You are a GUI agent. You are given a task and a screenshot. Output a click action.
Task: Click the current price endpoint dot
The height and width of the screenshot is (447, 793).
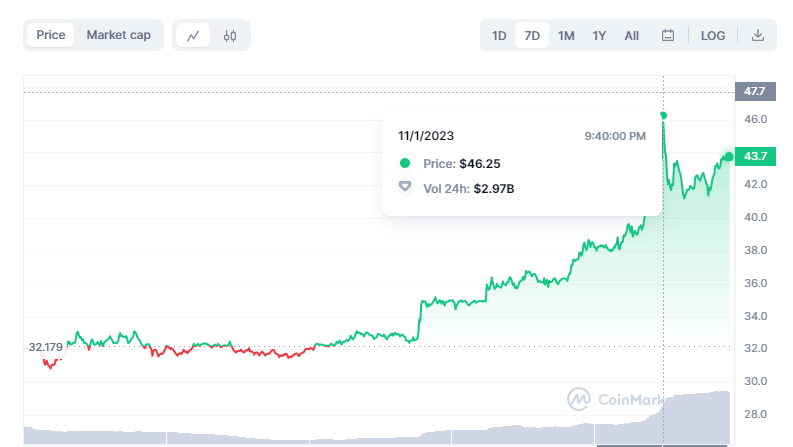[x=729, y=156]
